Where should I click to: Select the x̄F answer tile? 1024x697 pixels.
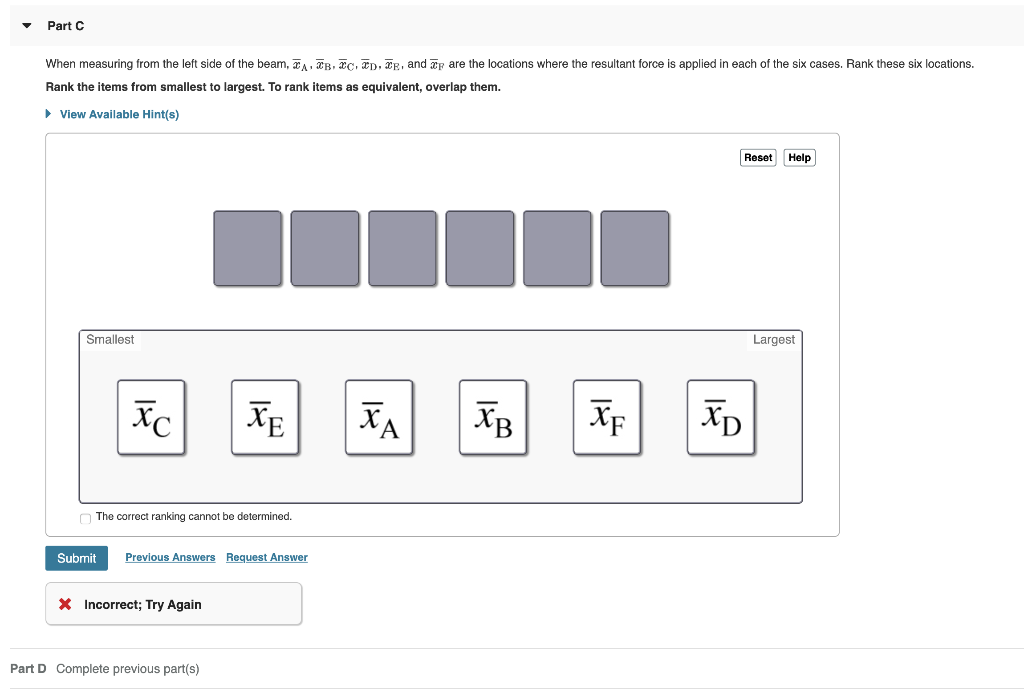(x=606, y=417)
